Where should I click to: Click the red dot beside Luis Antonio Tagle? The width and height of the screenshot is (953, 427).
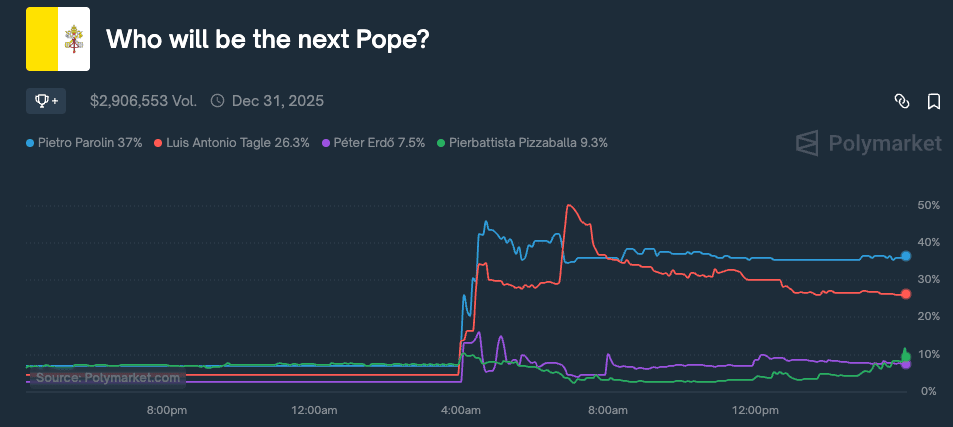(x=158, y=143)
